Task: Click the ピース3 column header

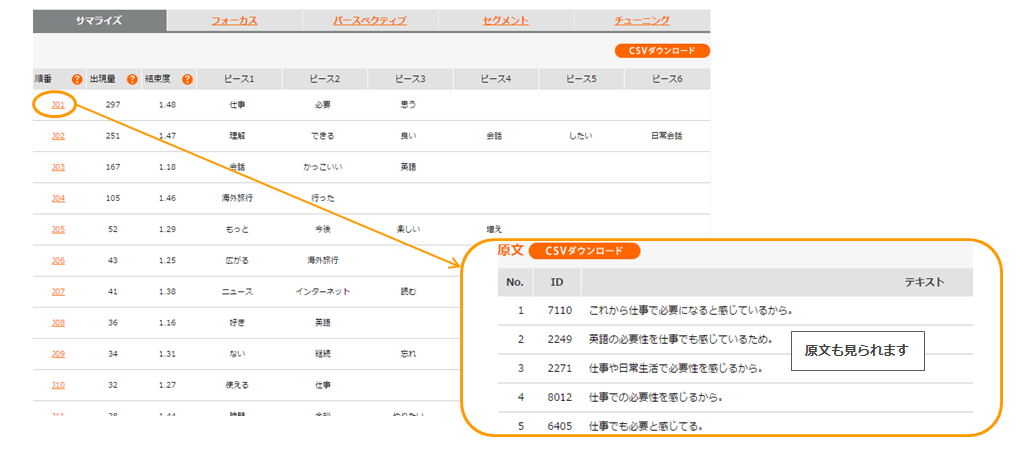Action: pyautogui.click(x=410, y=79)
